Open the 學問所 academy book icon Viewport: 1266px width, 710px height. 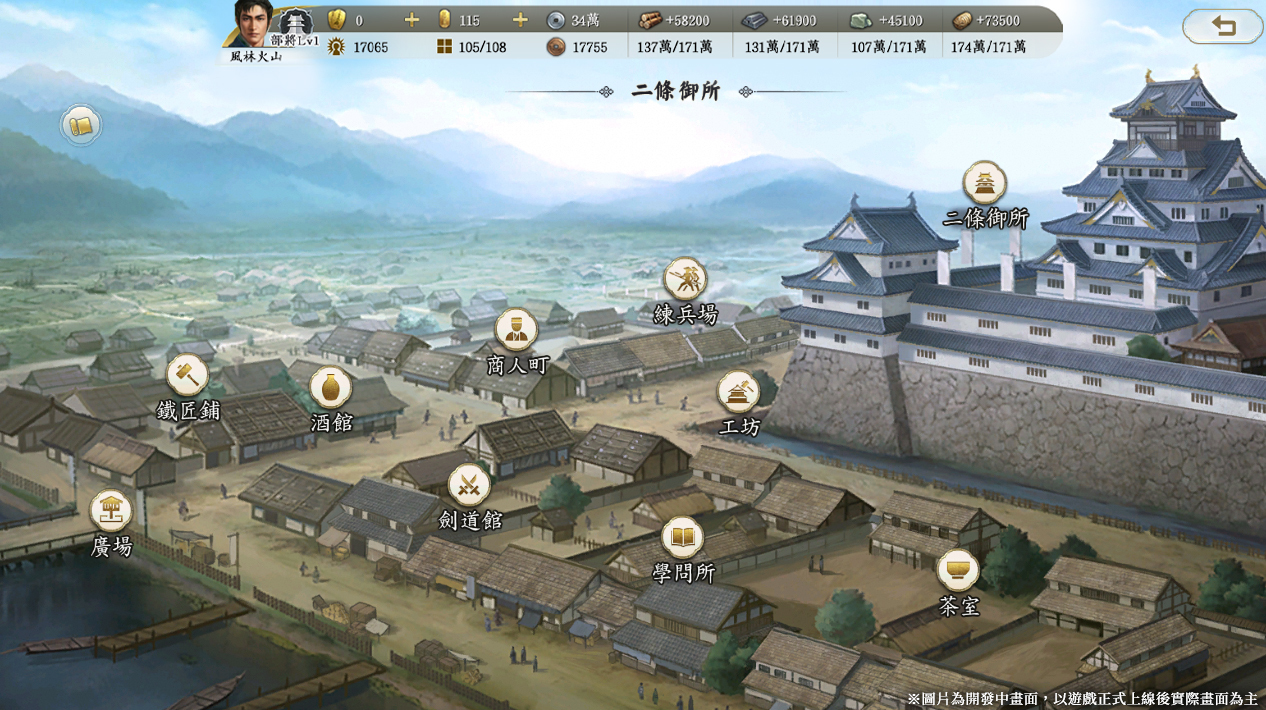(x=683, y=539)
